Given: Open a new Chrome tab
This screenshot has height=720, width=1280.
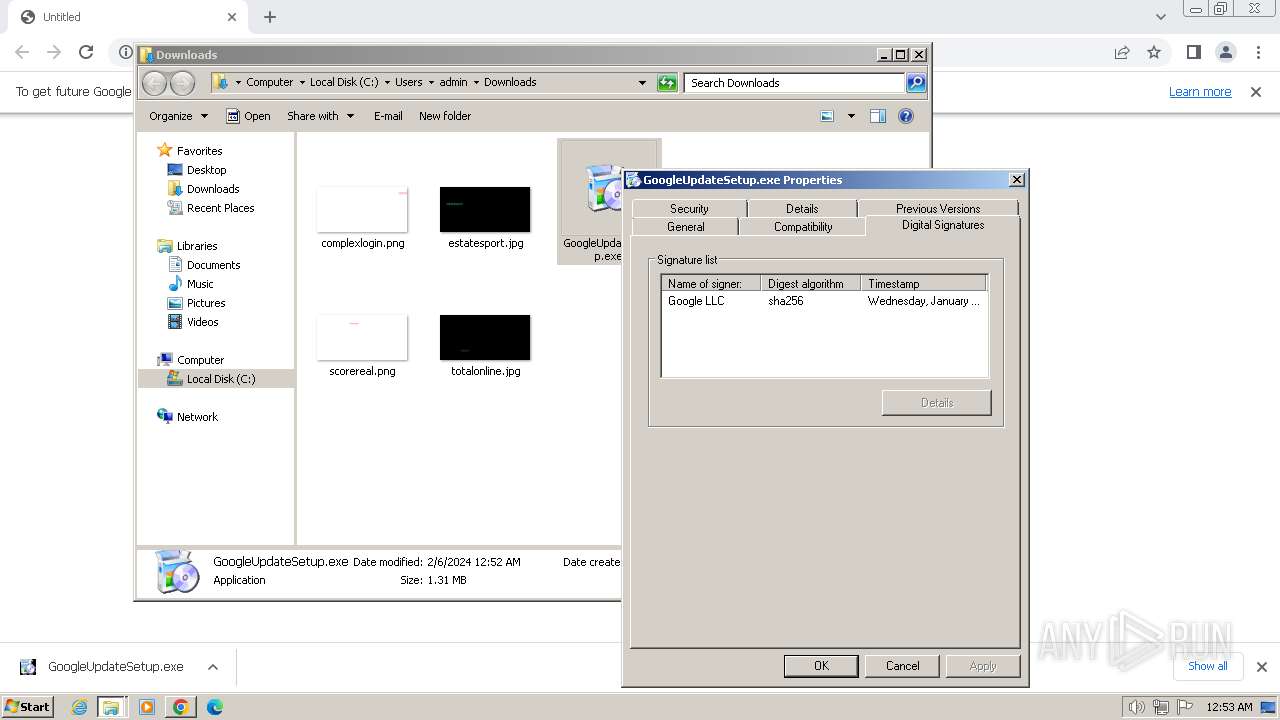Looking at the screenshot, I should point(270,17).
